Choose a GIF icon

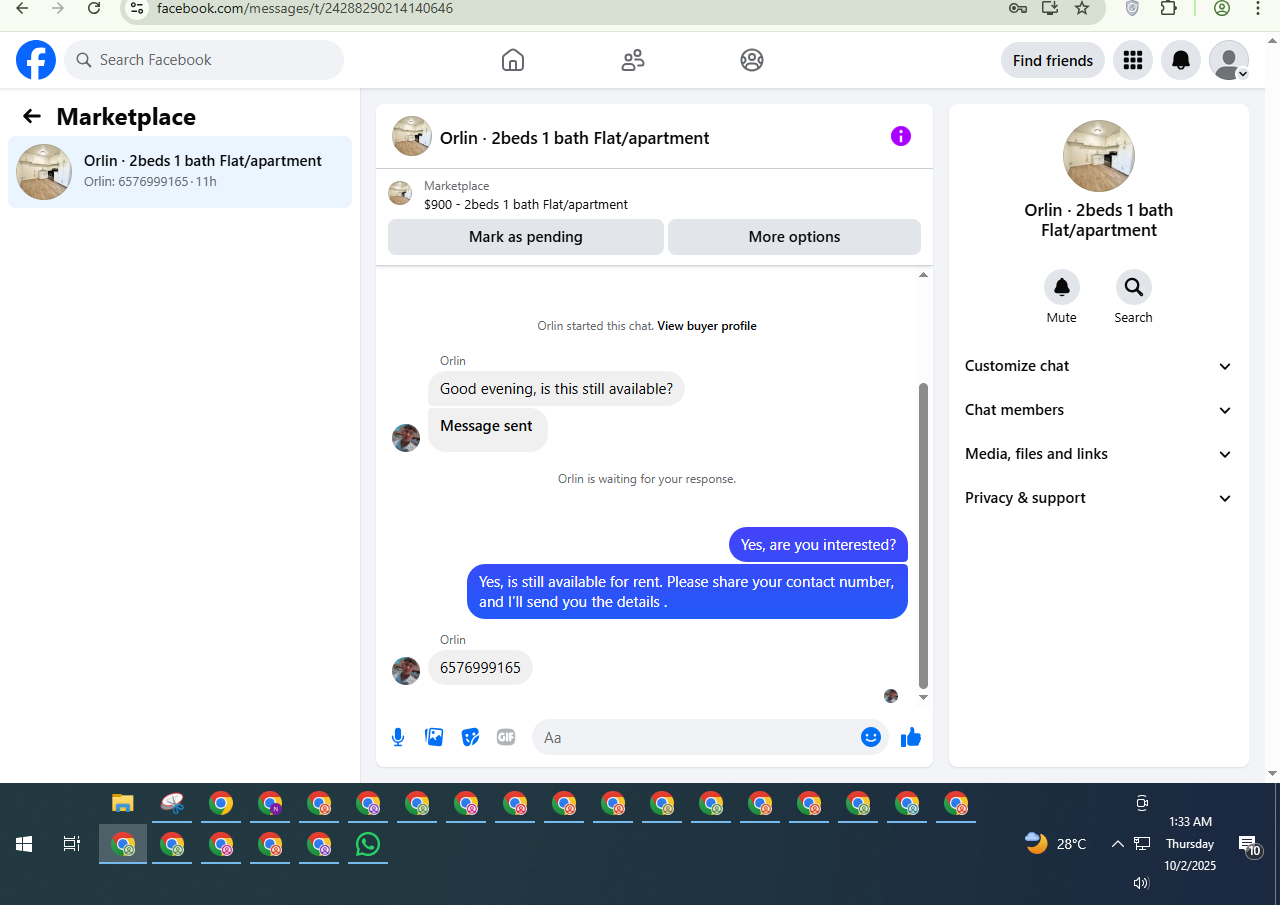(506, 737)
